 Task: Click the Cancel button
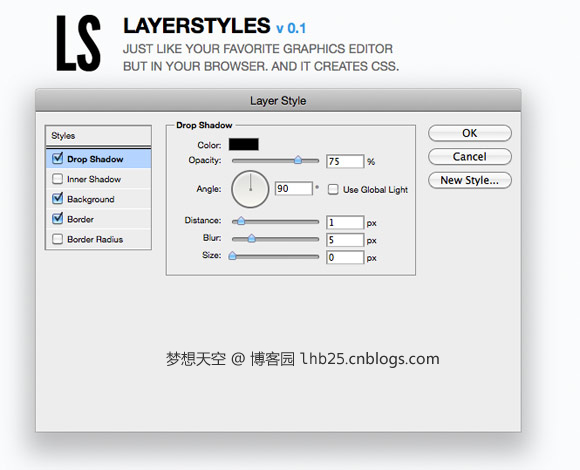pyautogui.click(x=470, y=157)
